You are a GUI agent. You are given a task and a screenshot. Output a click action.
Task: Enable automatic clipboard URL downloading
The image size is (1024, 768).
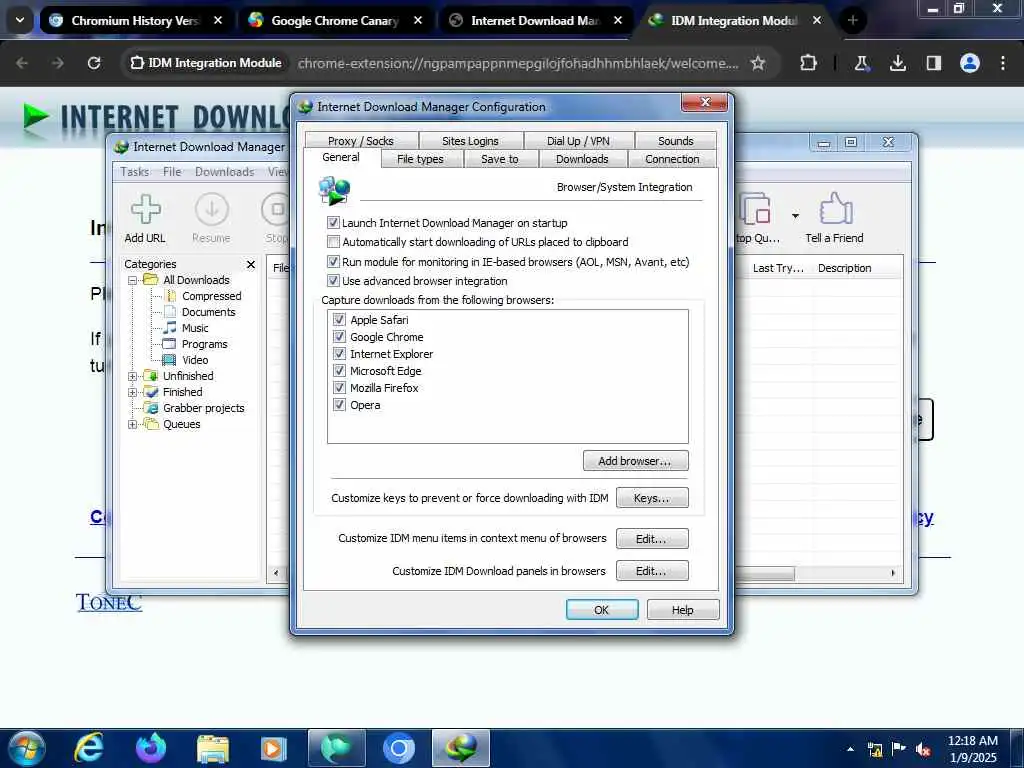333,242
